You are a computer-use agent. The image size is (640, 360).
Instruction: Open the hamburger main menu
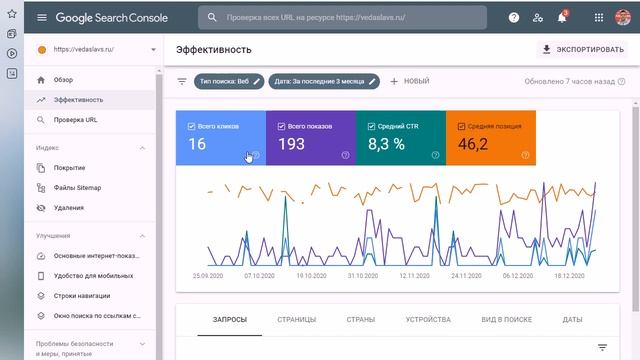(42, 18)
